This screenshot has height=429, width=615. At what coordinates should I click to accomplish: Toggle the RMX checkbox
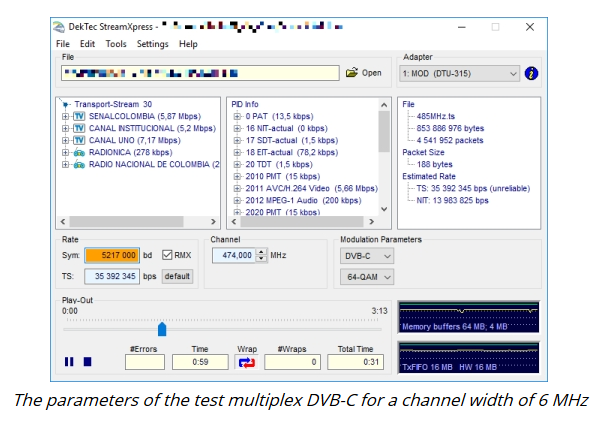tap(167, 255)
